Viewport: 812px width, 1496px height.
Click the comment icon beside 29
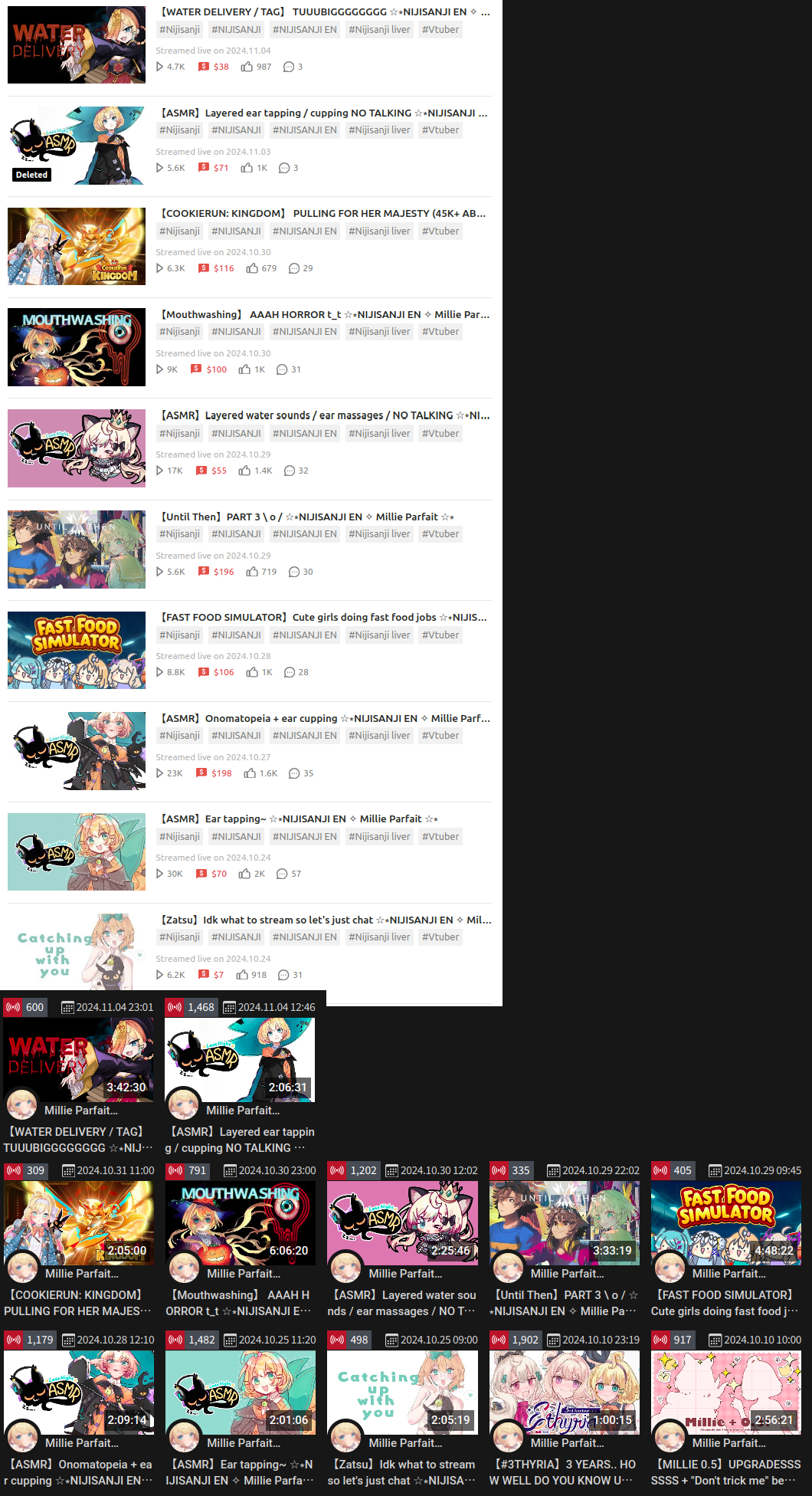coord(294,268)
